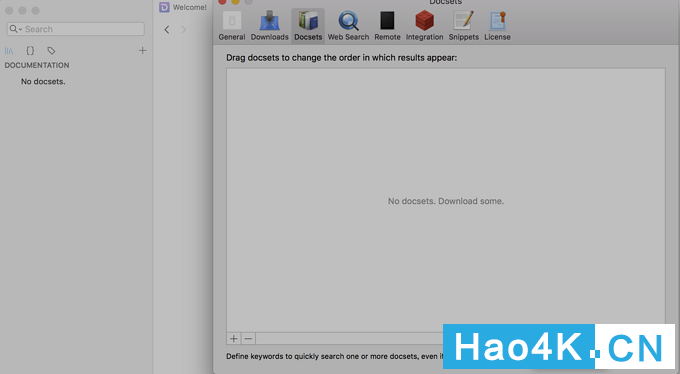
Task: Add a docset with the plus button
Action: coord(234,338)
